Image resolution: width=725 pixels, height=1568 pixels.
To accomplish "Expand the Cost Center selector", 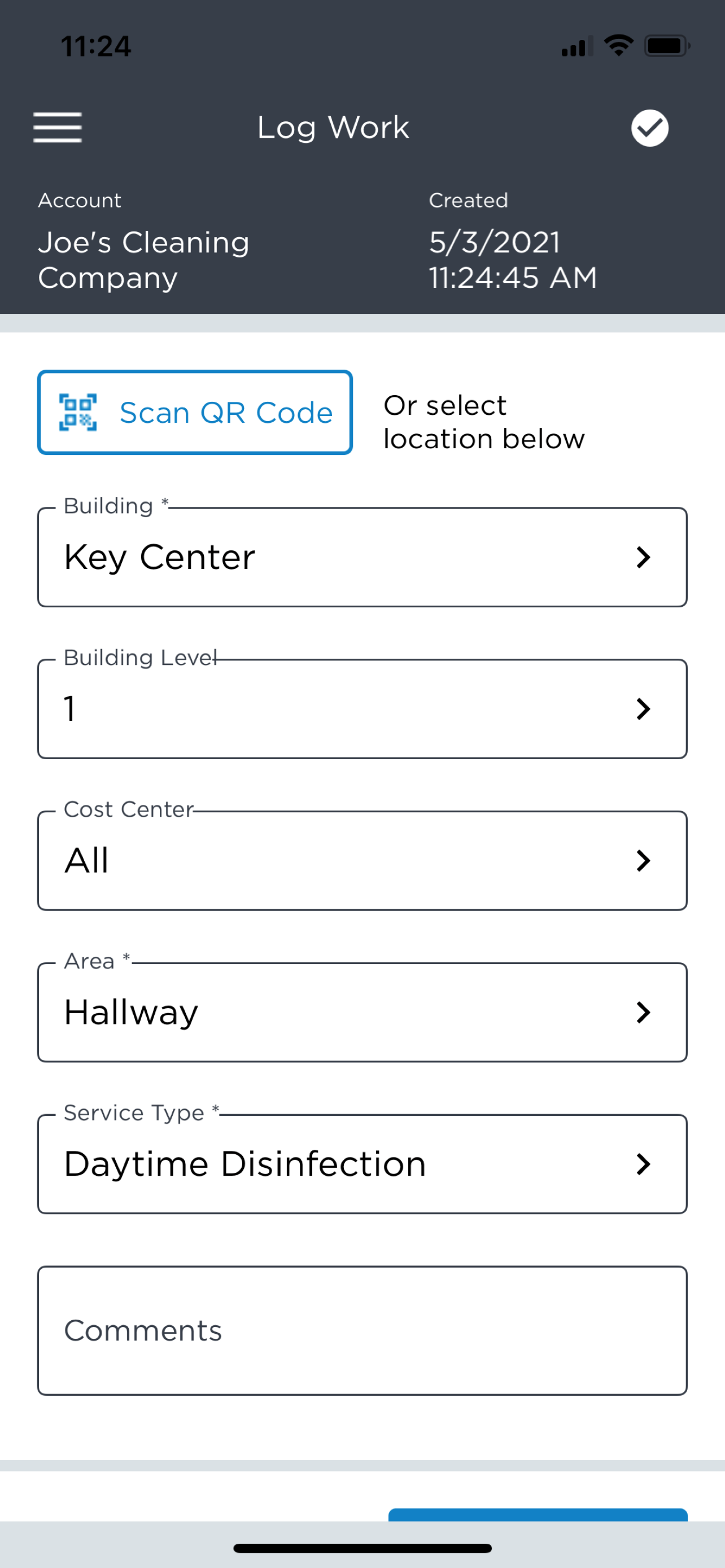I will pyautogui.click(x=361, y=860).
